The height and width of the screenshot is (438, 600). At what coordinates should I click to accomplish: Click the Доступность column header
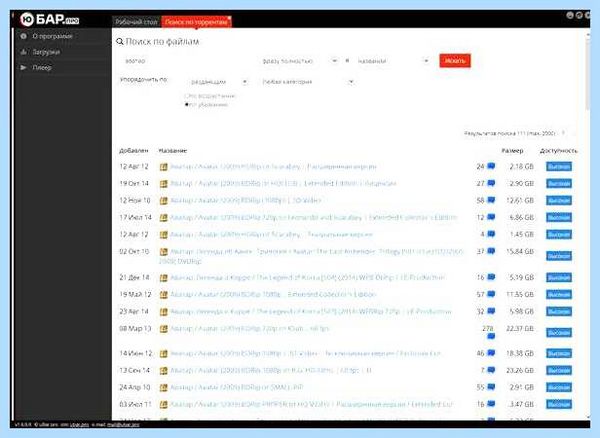(558, 151)
